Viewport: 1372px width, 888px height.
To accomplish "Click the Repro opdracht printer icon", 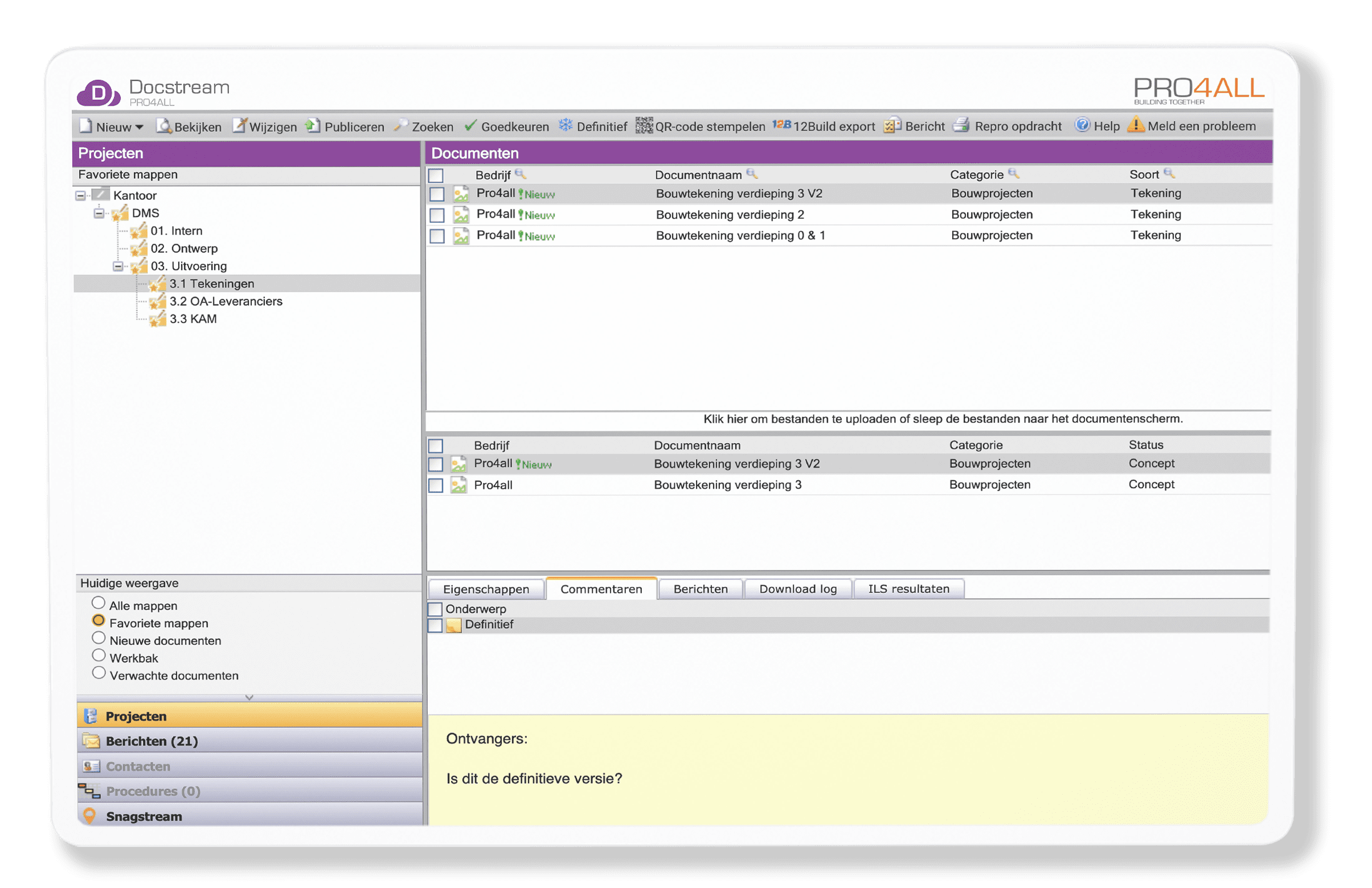I will click(x=961, y=125).
